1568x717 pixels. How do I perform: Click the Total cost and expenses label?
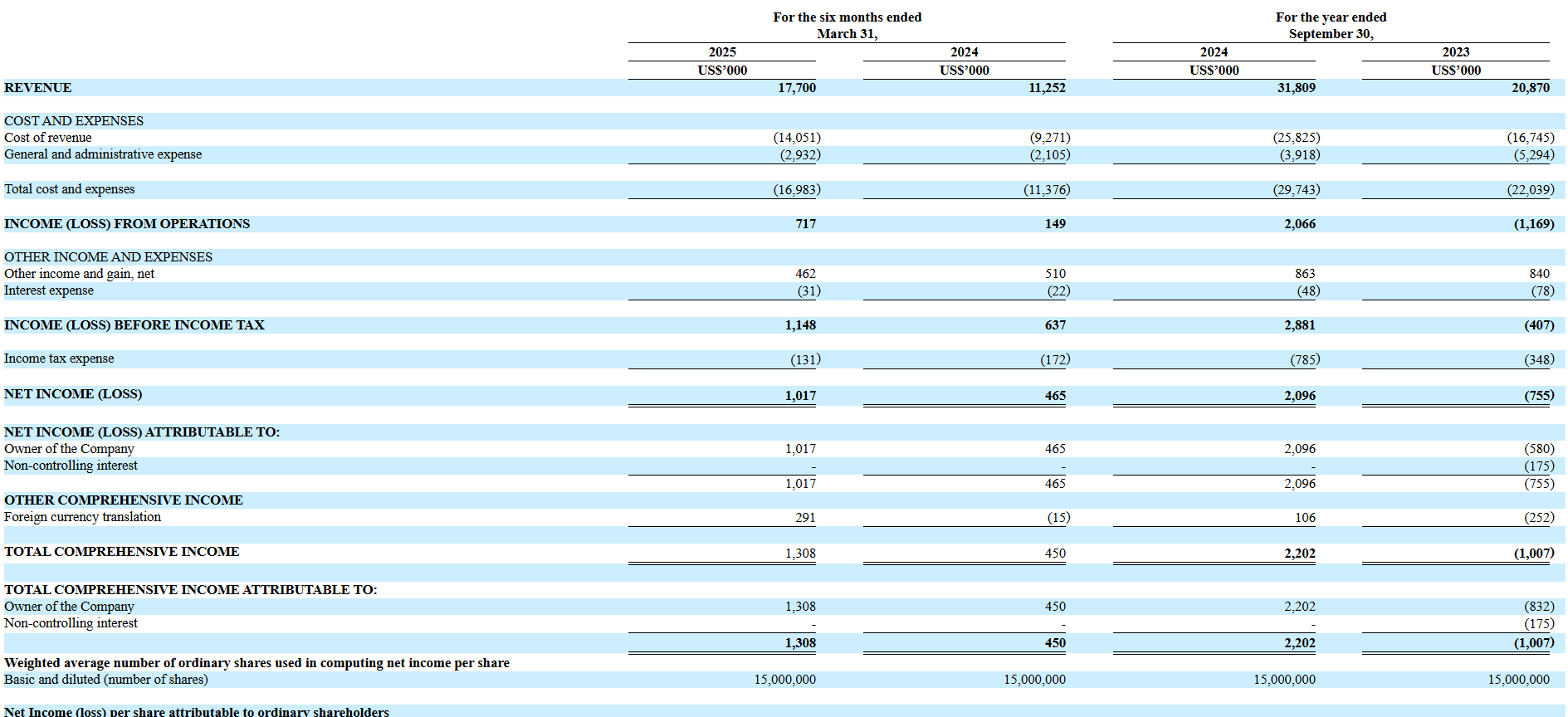coord(70,189)
